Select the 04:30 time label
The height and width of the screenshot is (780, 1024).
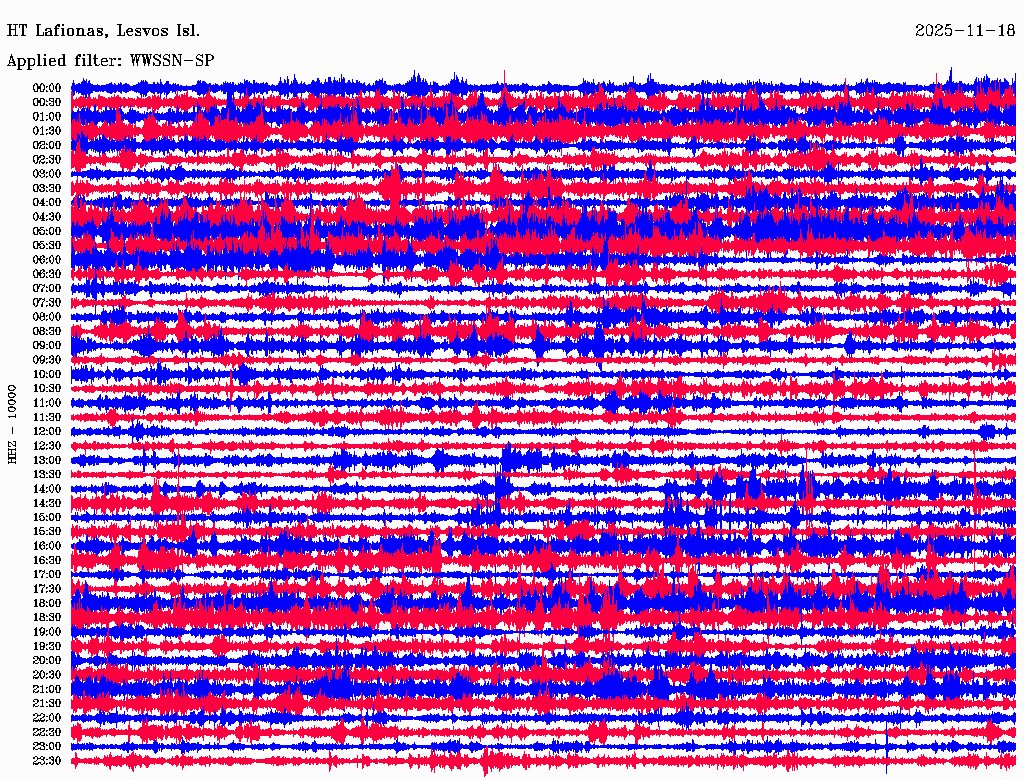click(x=46, y=217)
